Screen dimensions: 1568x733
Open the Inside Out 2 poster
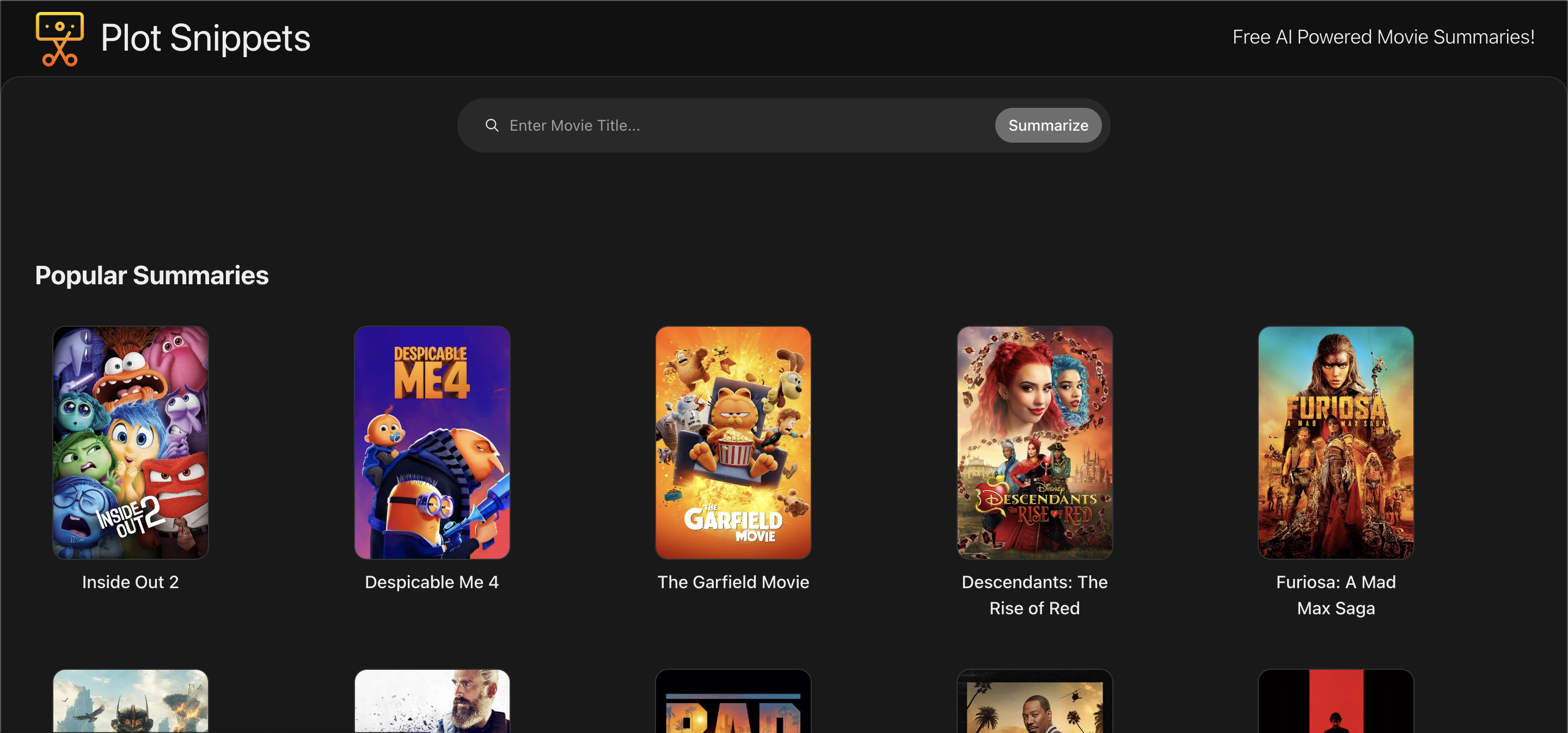pyautogui.click(x=130, y=442)
